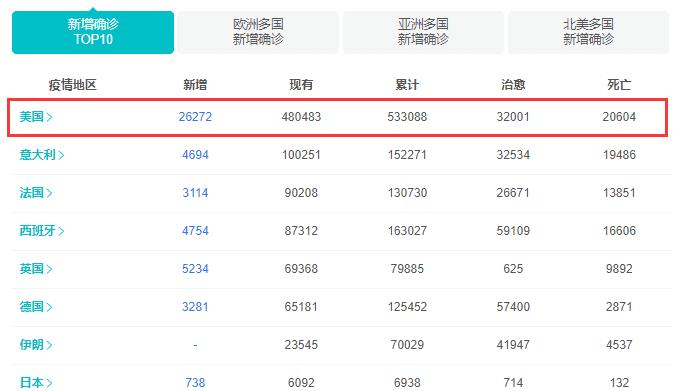Expand chevron arrow next to 法国
This screenshot has height=391, width=679.
(49, 193)
